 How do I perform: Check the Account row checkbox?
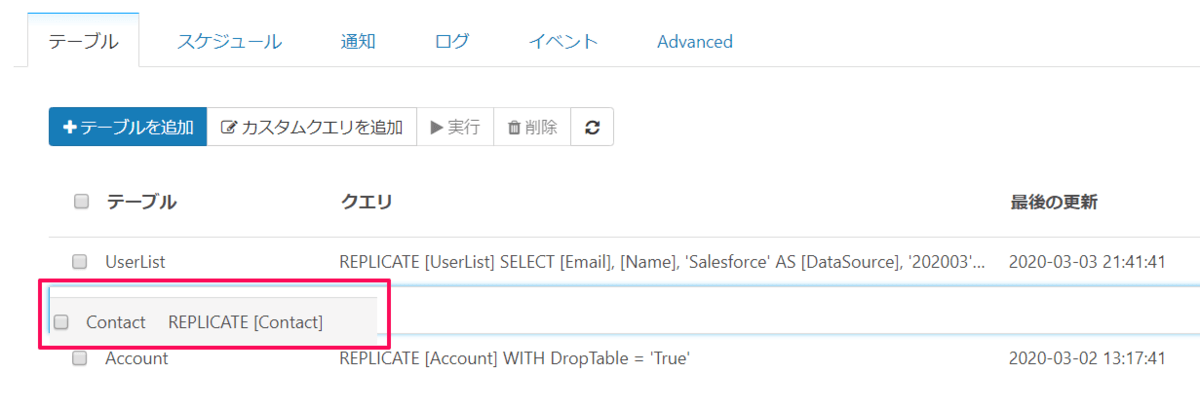tap(80, 358)
